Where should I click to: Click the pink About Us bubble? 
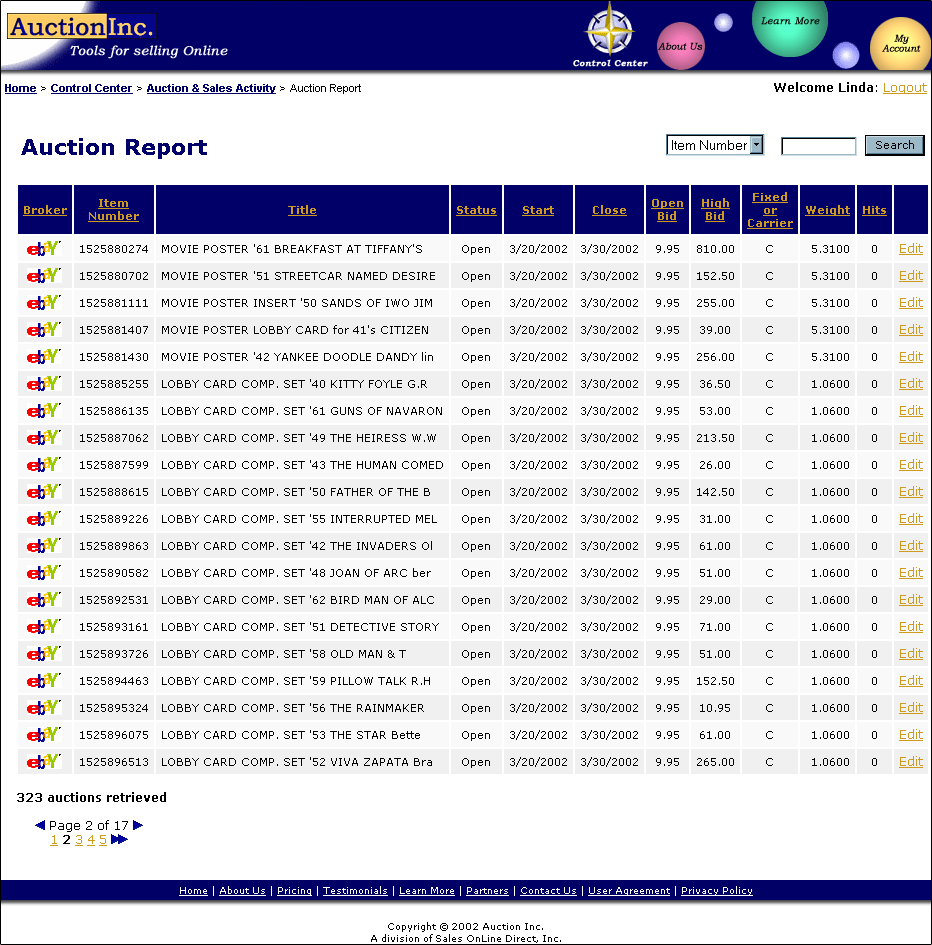click(x=681, y=46)
